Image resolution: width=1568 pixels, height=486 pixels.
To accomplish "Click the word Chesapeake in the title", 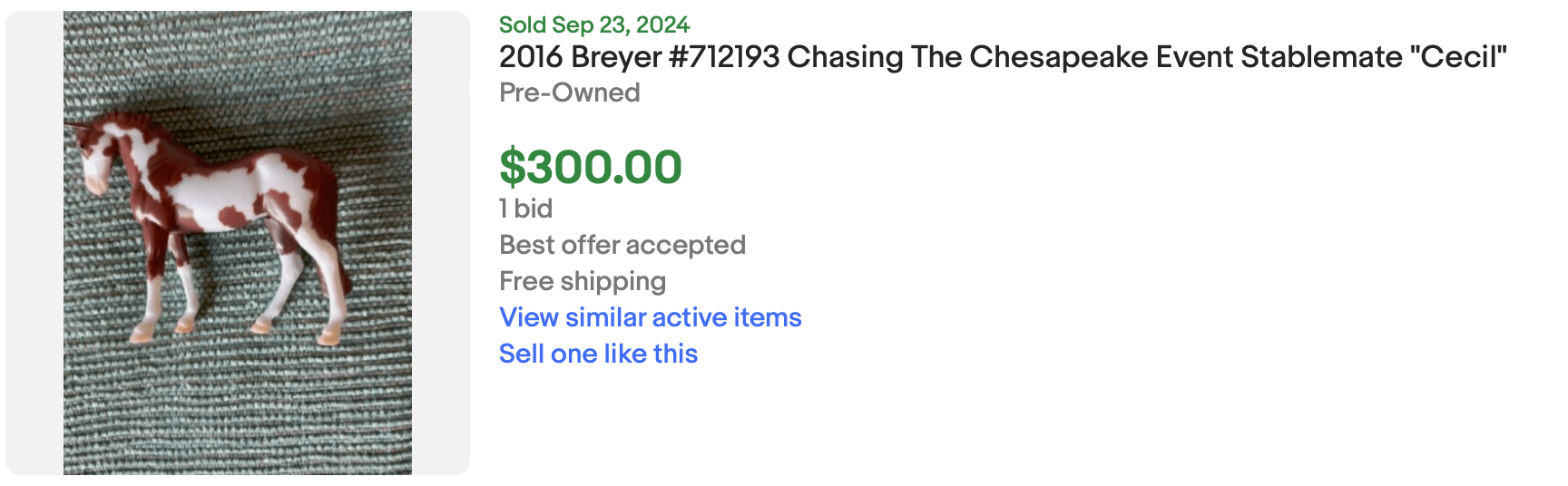I will (1059, 57).
